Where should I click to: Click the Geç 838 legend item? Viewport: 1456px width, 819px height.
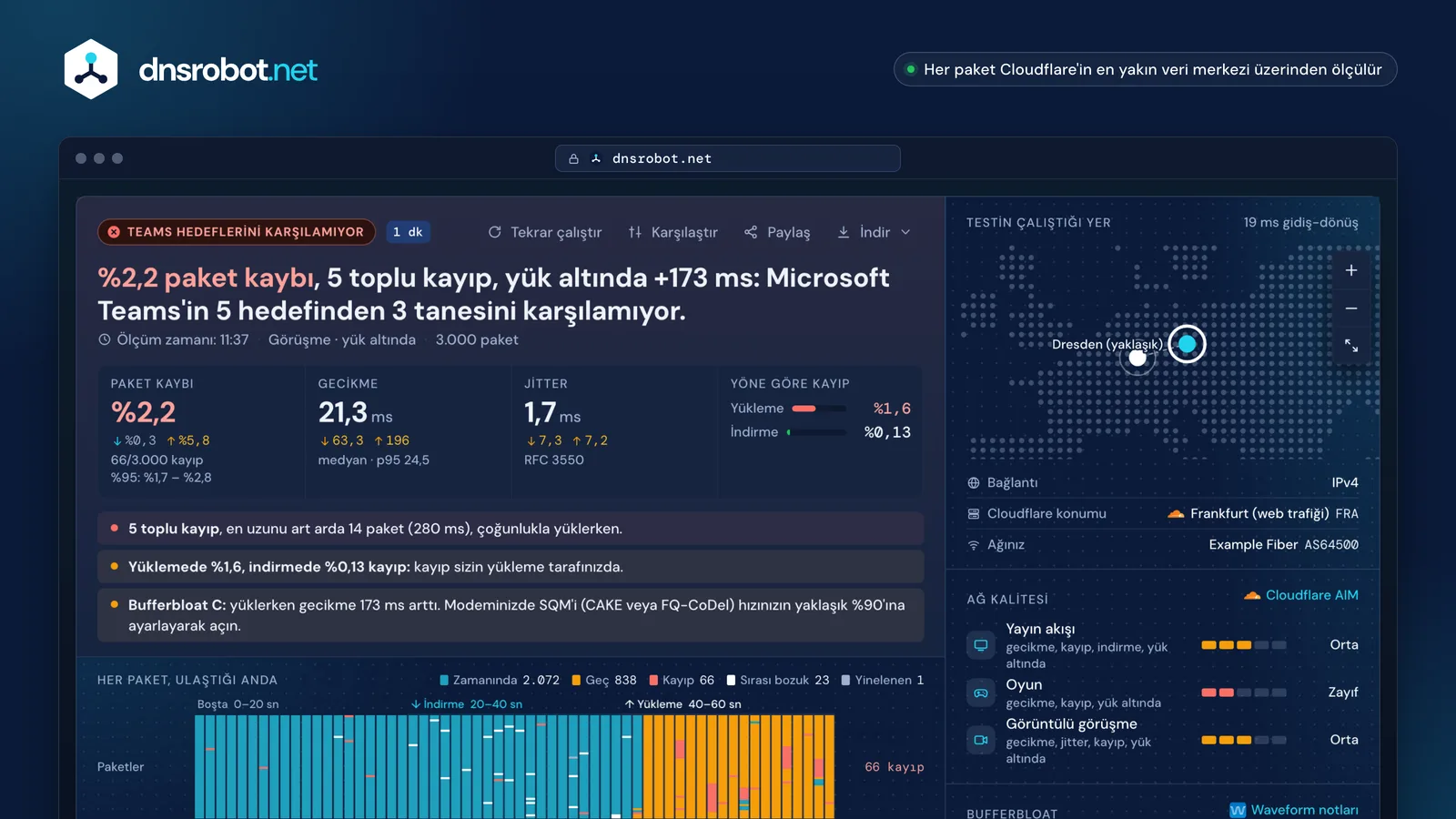pyautogui.click(x=604, y=680)
